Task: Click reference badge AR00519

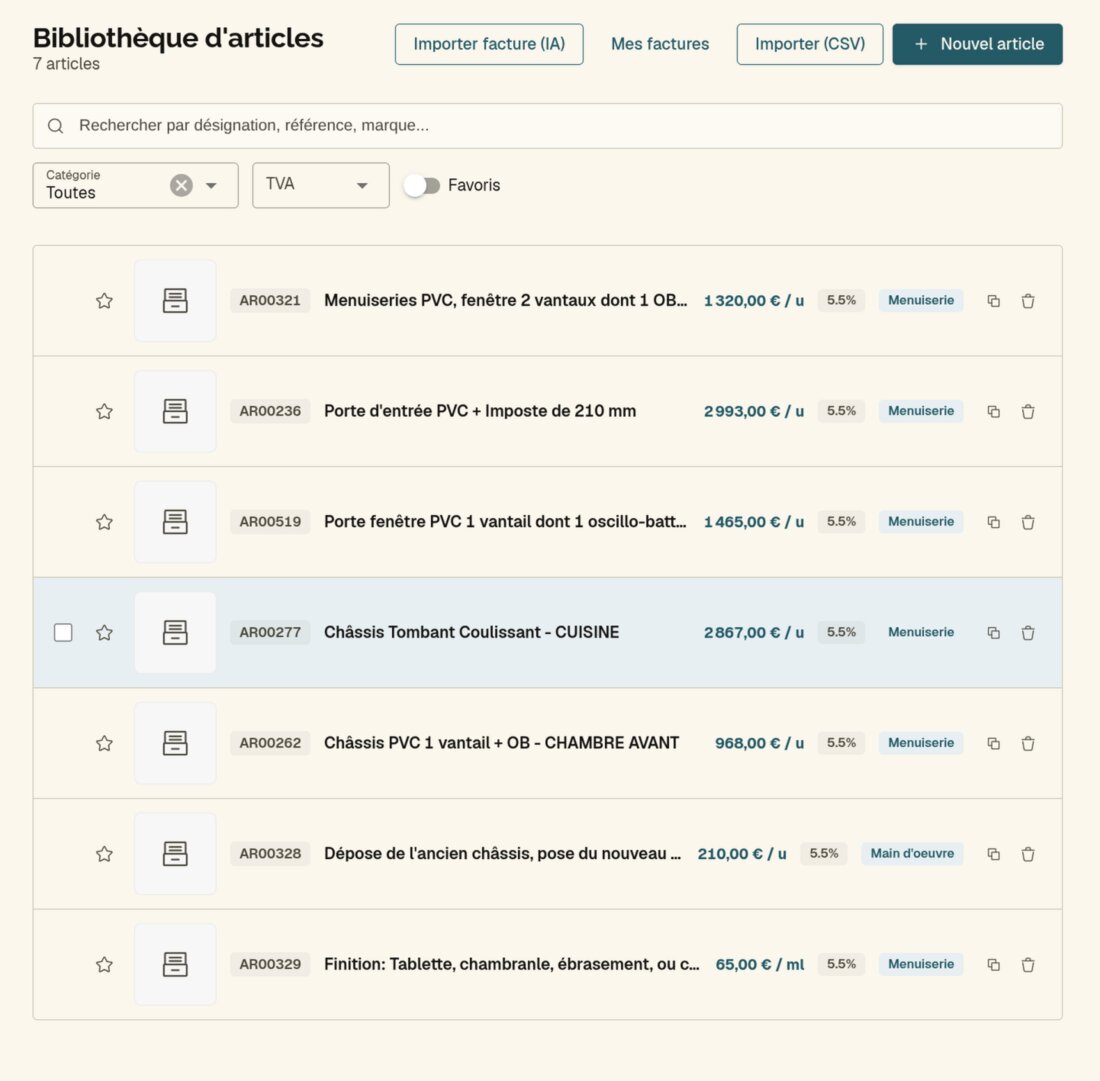Action: coord(270,522)
